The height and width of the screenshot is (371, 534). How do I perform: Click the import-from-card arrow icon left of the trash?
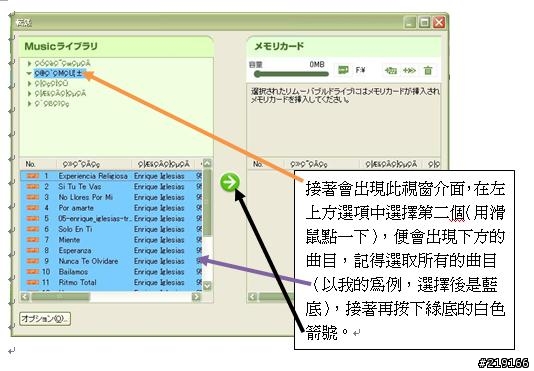coord(391,70)
